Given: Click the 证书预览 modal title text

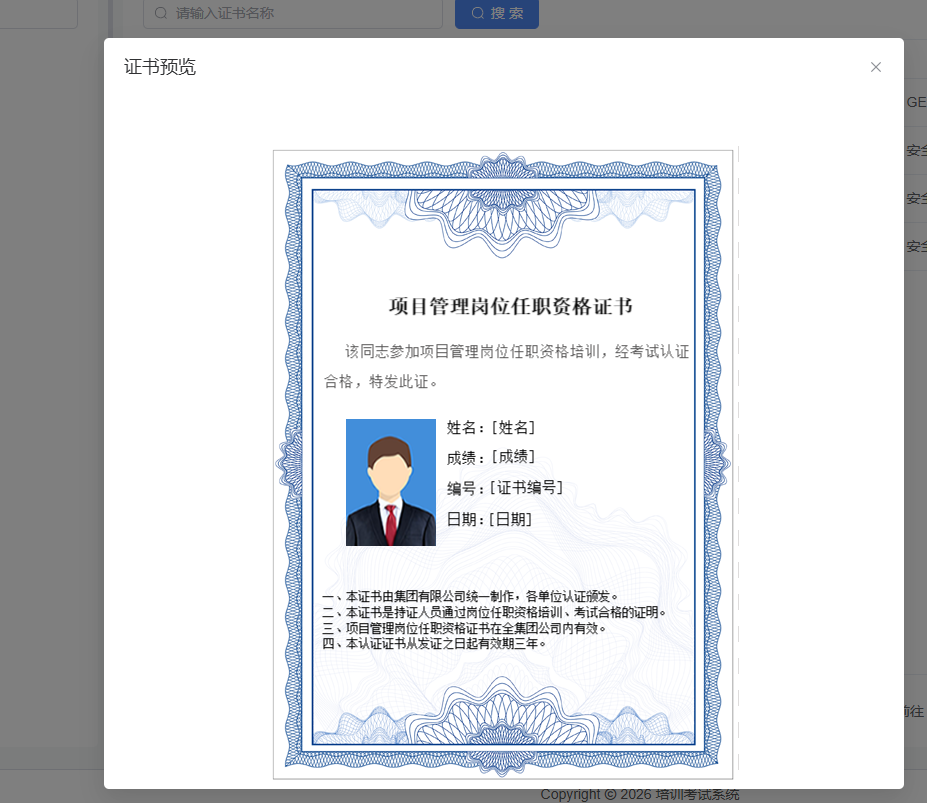Looking at the screenshot, I should click(x=159, y=67).
